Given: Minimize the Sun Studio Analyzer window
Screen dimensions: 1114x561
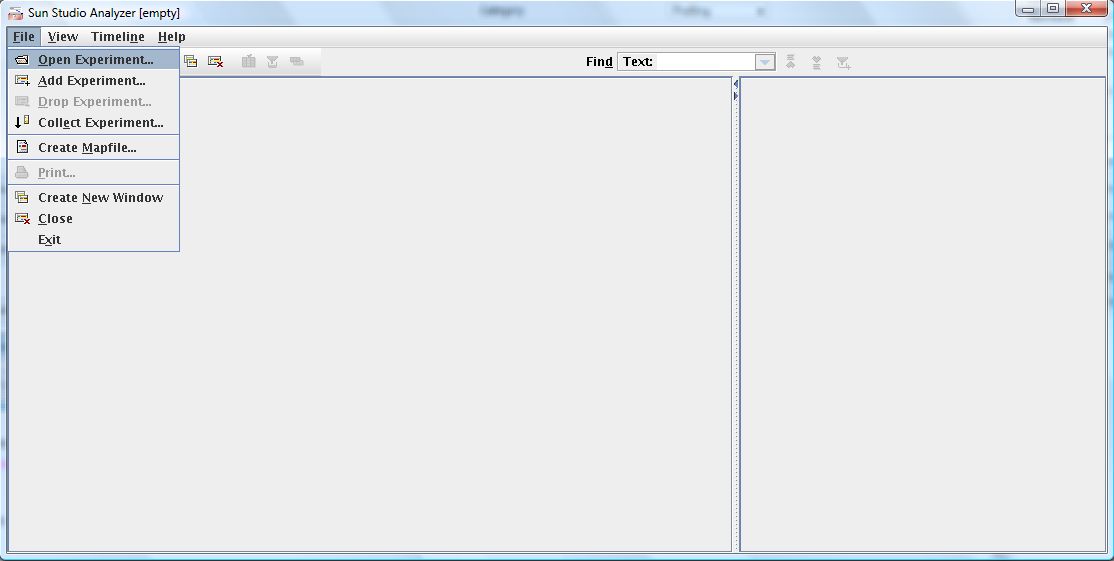Looking at the screenshot, I should point(1028,9).
